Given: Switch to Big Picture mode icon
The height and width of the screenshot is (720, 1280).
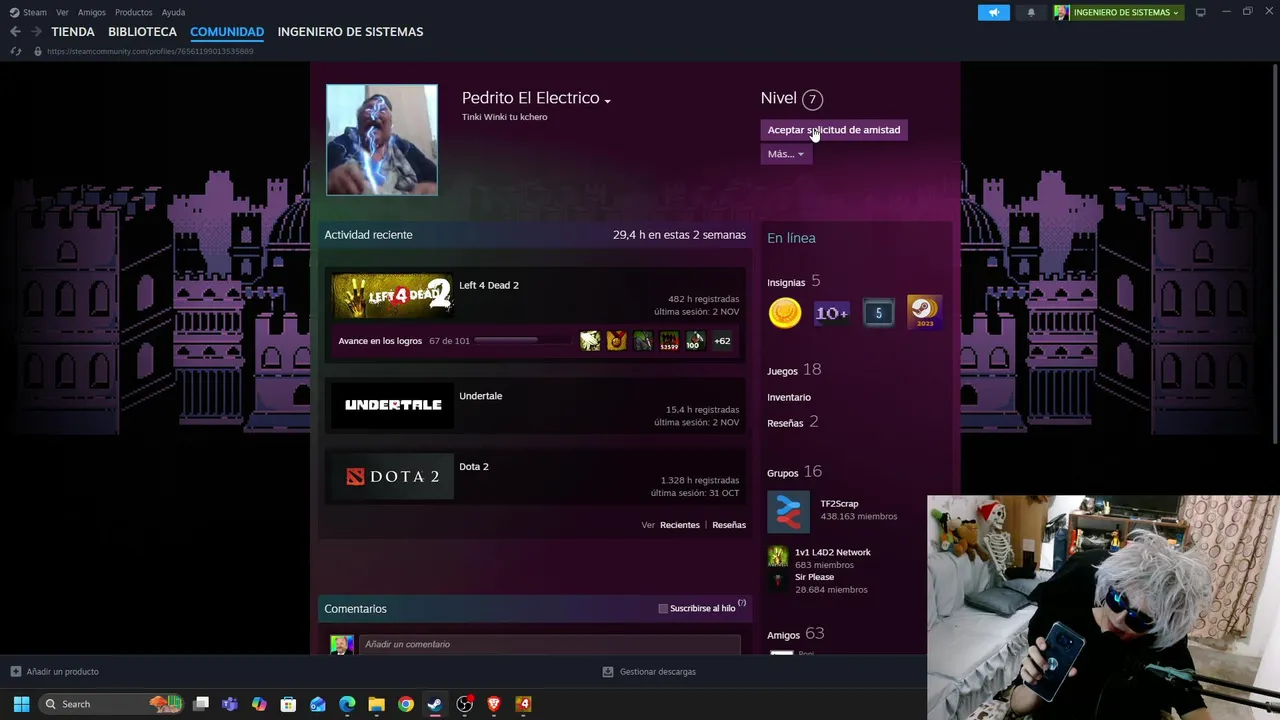Looking at the screenshot, I should 1201,12.
